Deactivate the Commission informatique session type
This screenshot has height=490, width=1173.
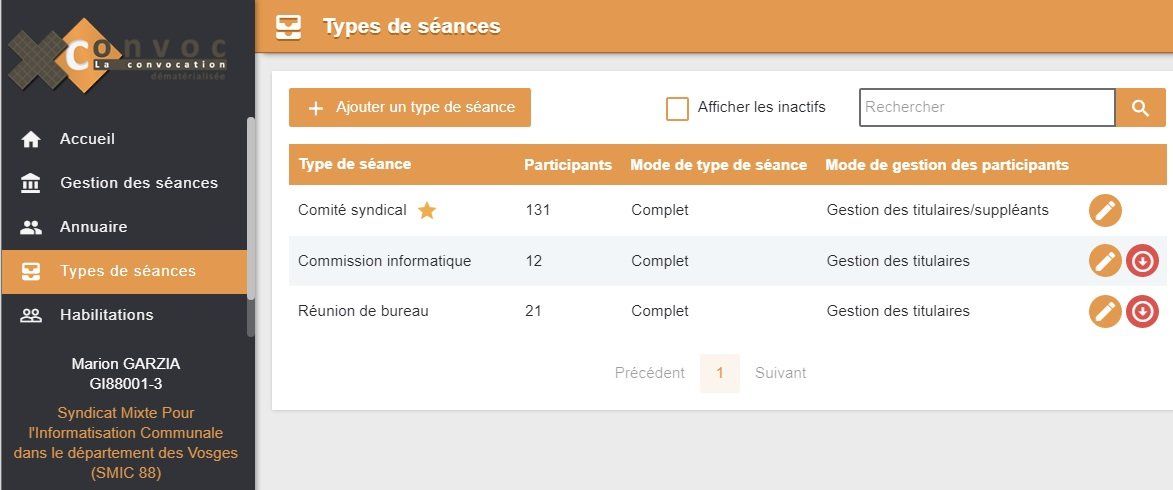(1142, 261)
